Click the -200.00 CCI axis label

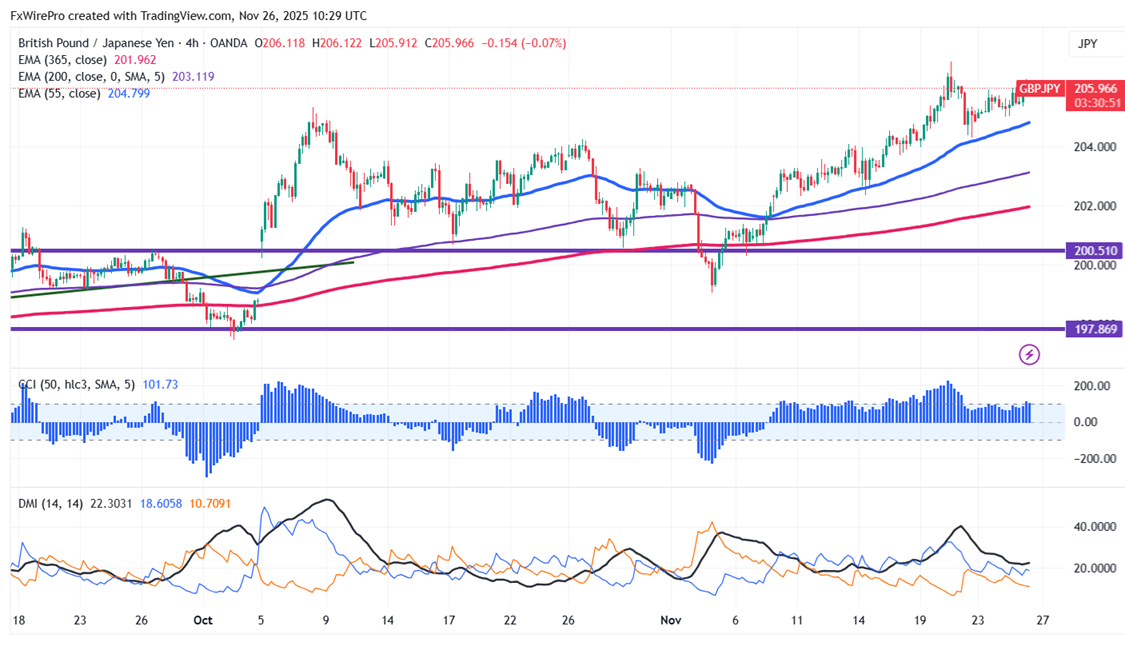pos(1093,458)
